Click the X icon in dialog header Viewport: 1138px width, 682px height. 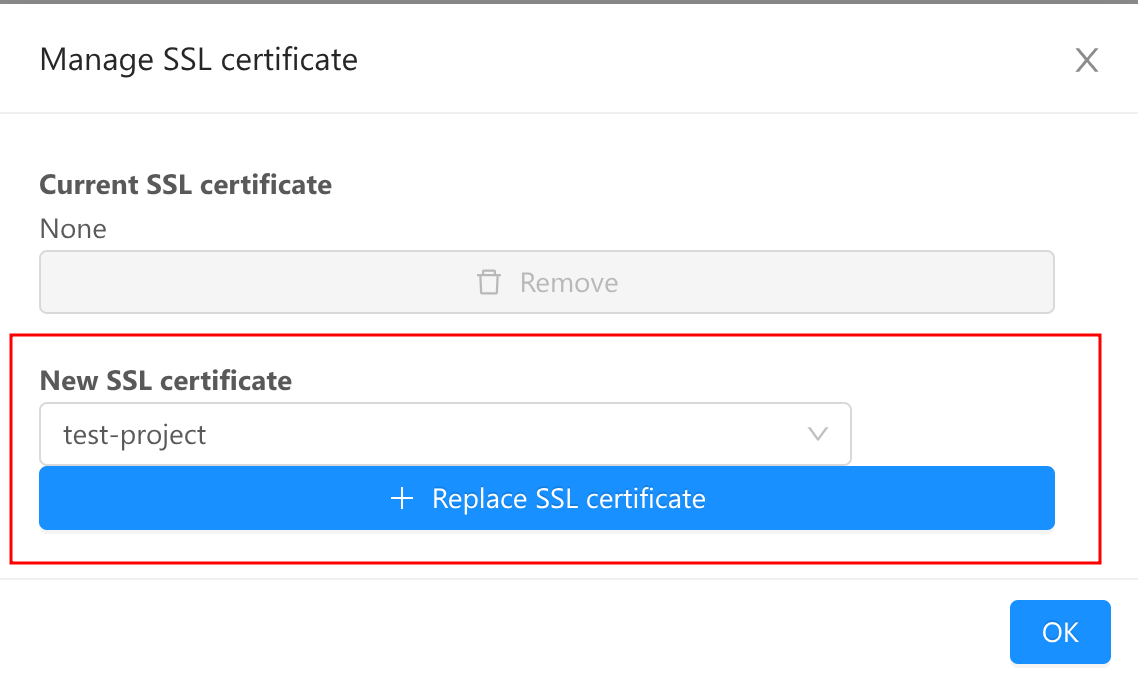pos(1086,60)
